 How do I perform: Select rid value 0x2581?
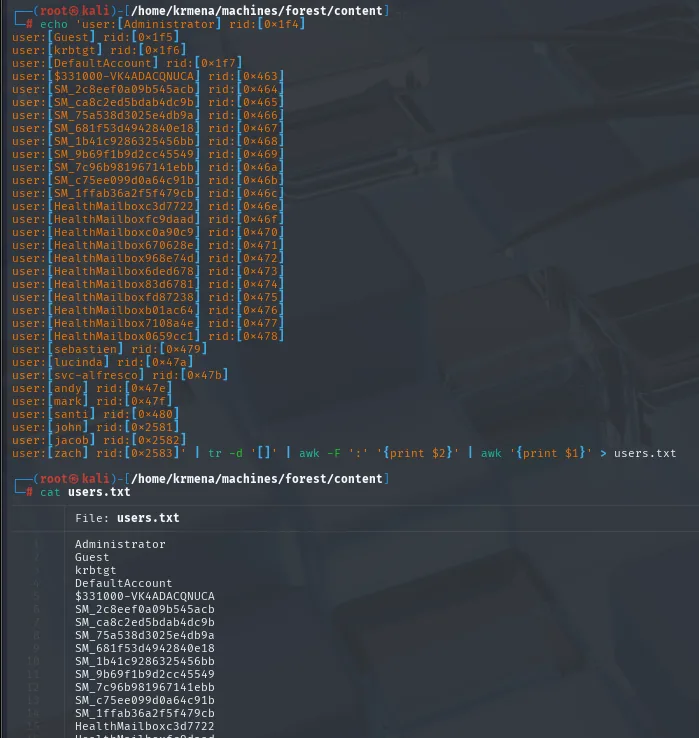pyautogui.click(x=152, y=427)
